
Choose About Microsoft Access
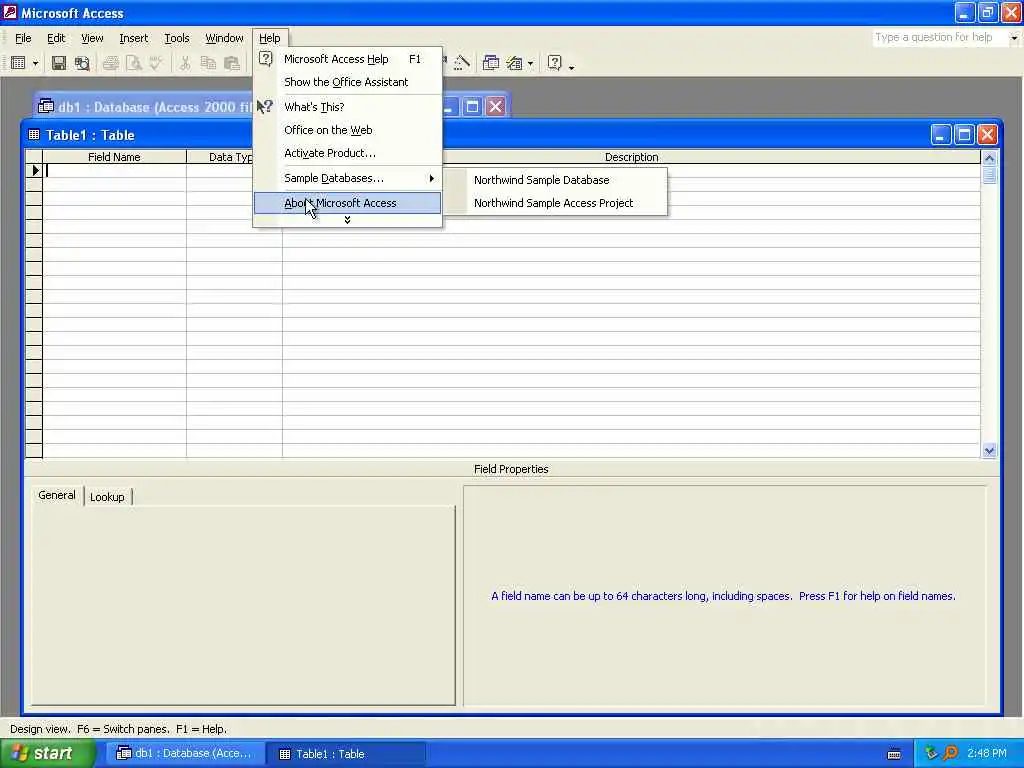pos(347,203)
